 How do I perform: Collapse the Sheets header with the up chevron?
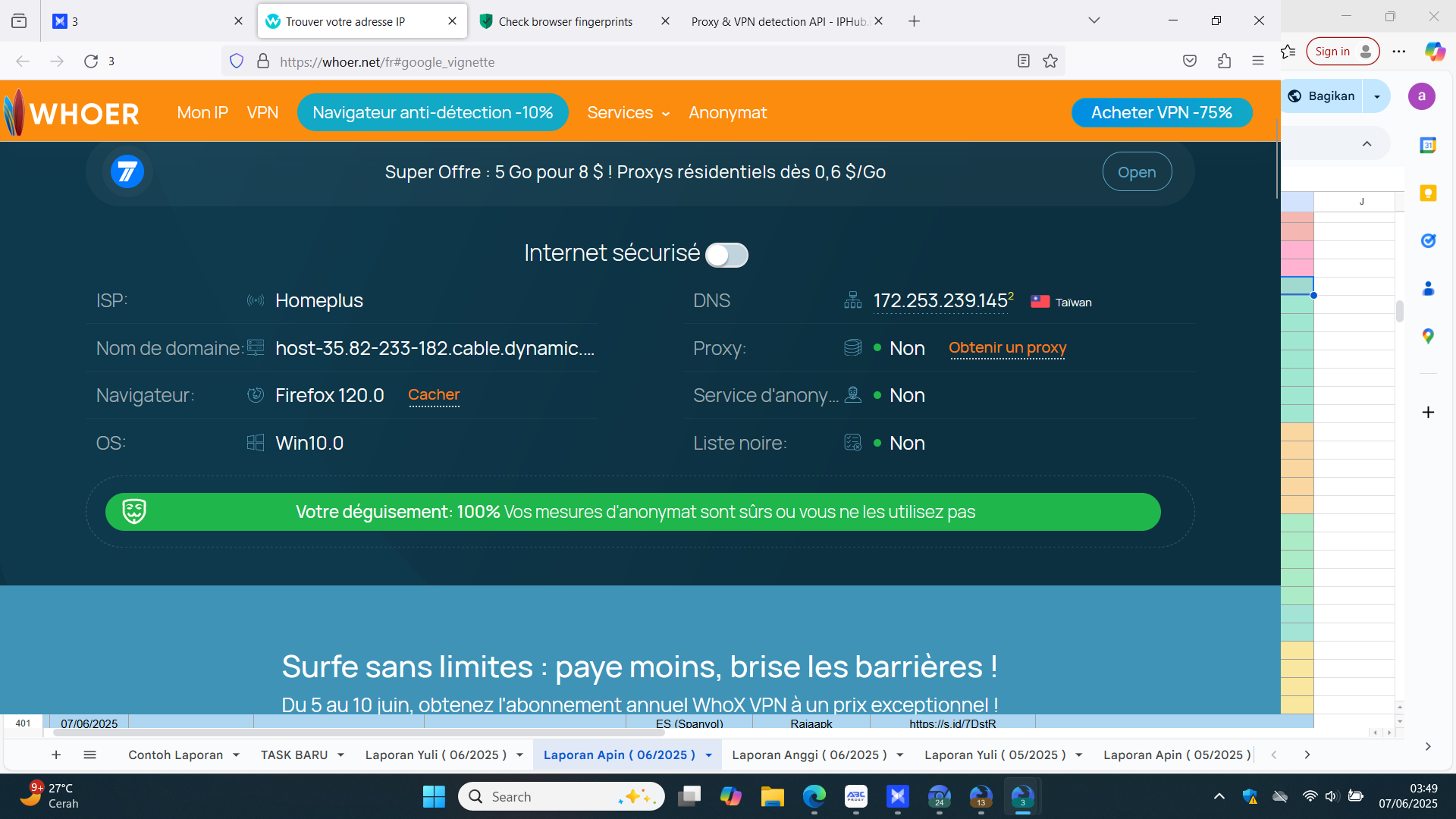coord(1367,144)
